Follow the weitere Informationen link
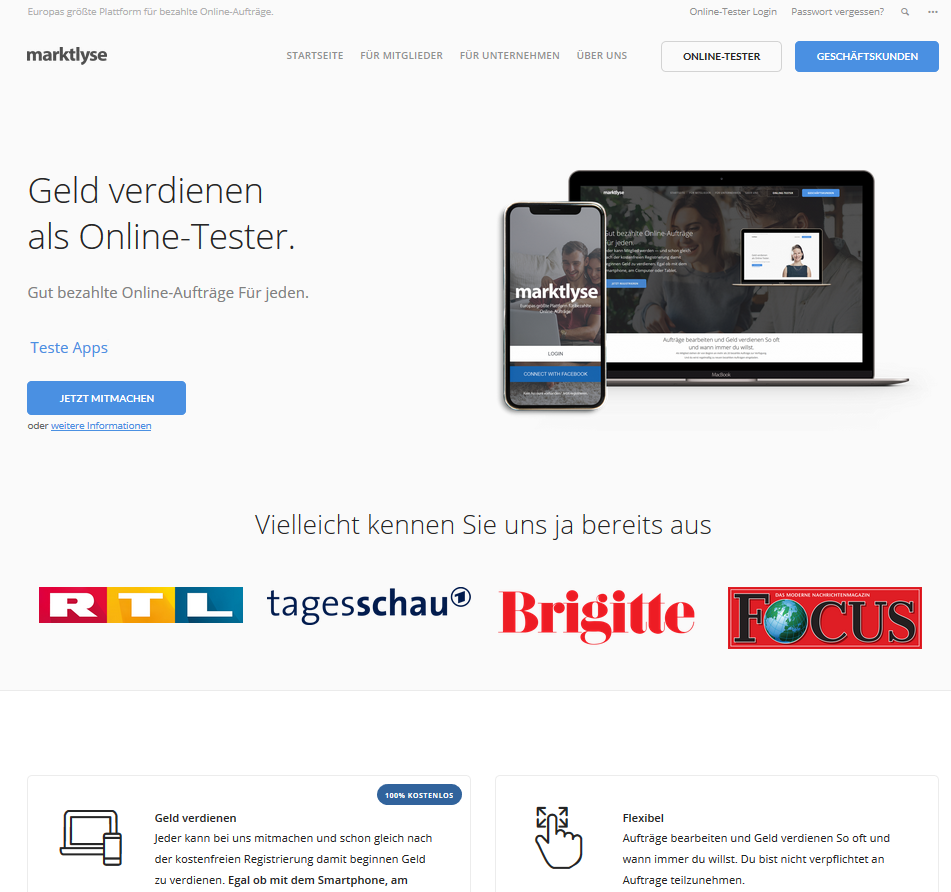The height and width of the screenshot is (892, 951). coord(101,426)
